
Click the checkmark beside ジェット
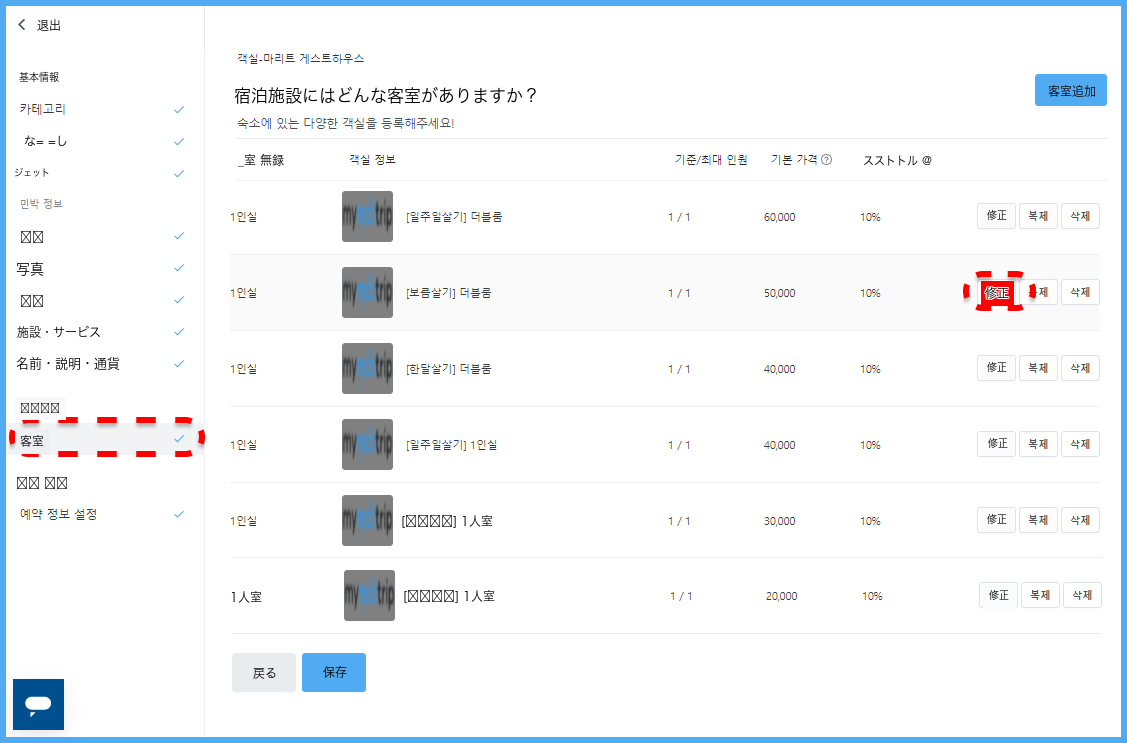pyautogui.click(x=179, y=173)
